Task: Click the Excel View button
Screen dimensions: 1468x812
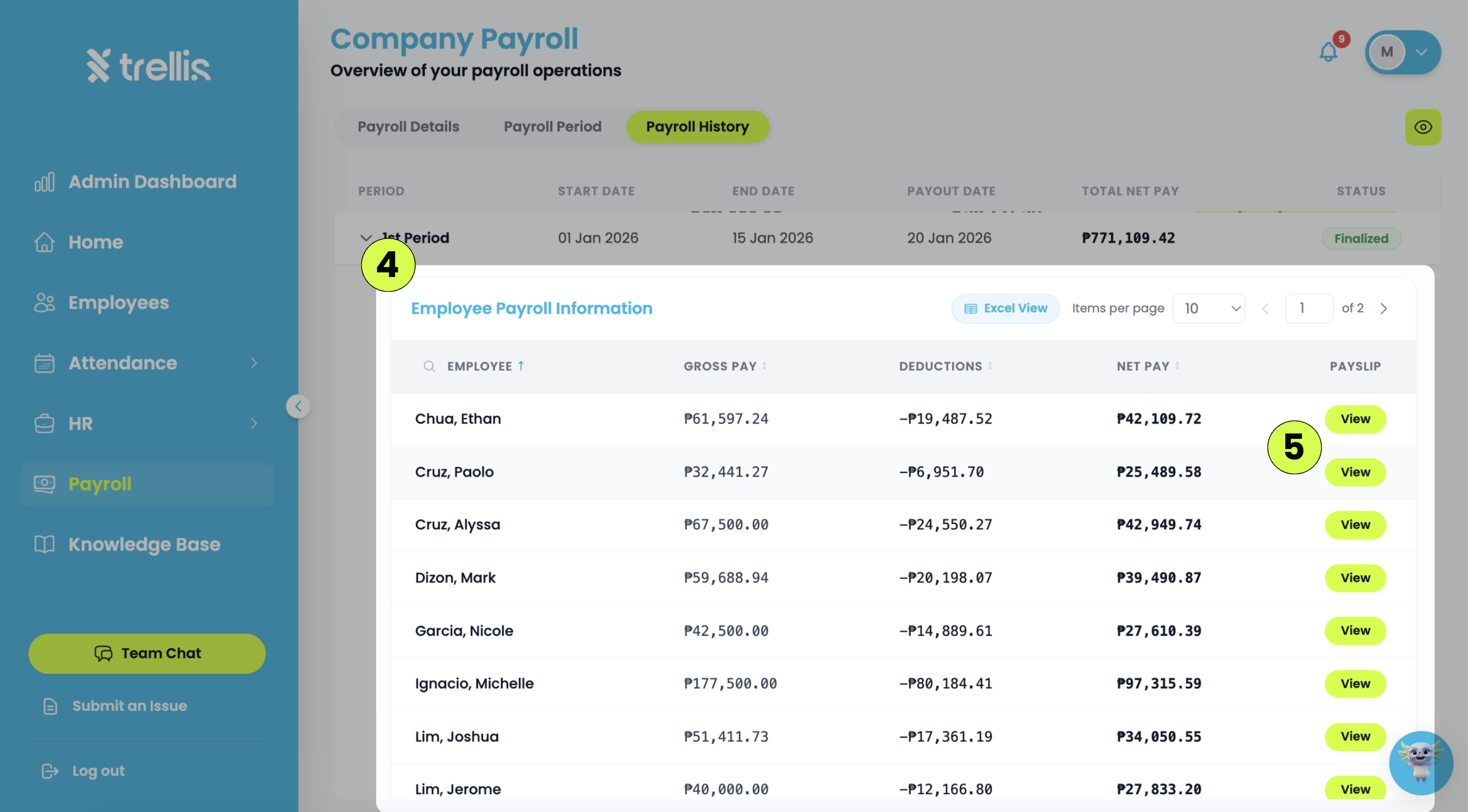Action: click(x=1005, y=308)
